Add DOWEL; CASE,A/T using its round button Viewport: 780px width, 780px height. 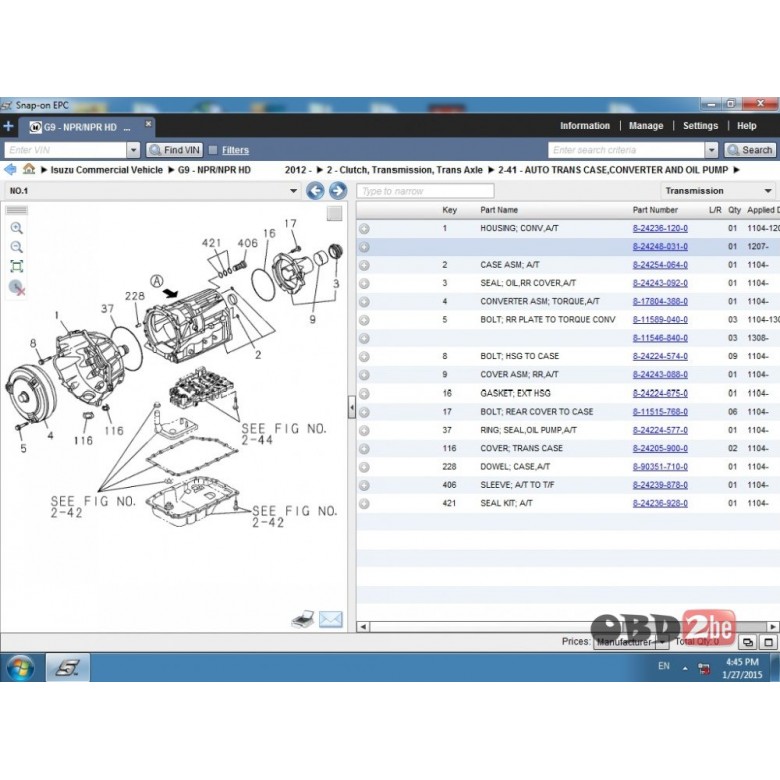tap(364, 467)
